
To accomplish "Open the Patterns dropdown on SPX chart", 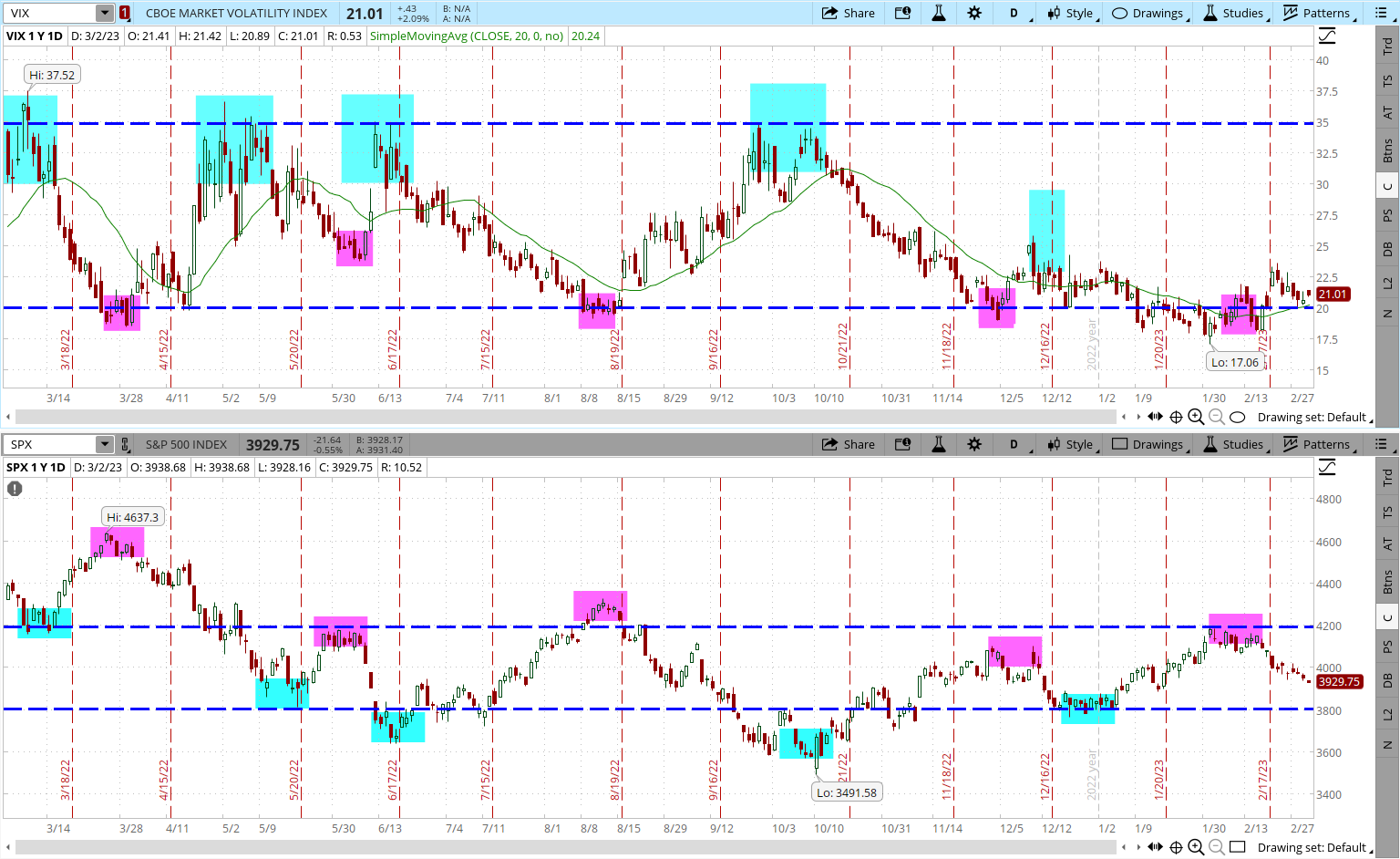I will click(1320, 444).
